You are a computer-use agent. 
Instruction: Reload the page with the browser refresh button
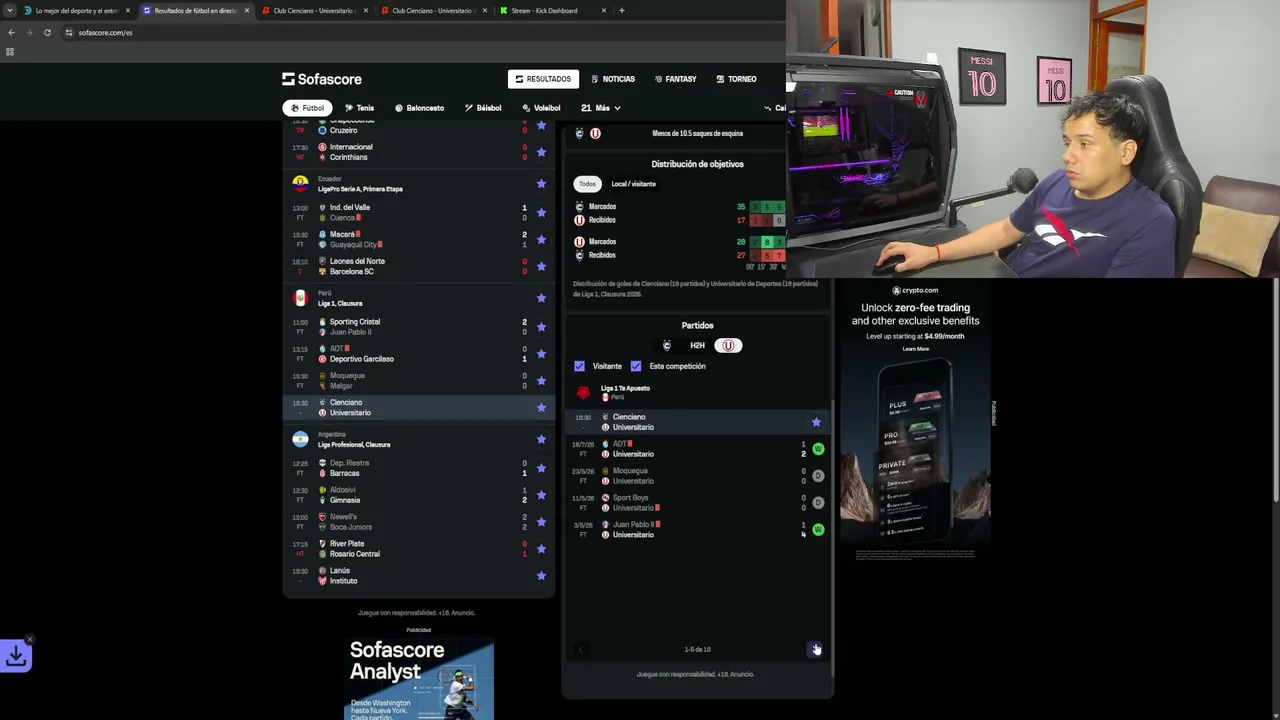click(x=47, y=33)
